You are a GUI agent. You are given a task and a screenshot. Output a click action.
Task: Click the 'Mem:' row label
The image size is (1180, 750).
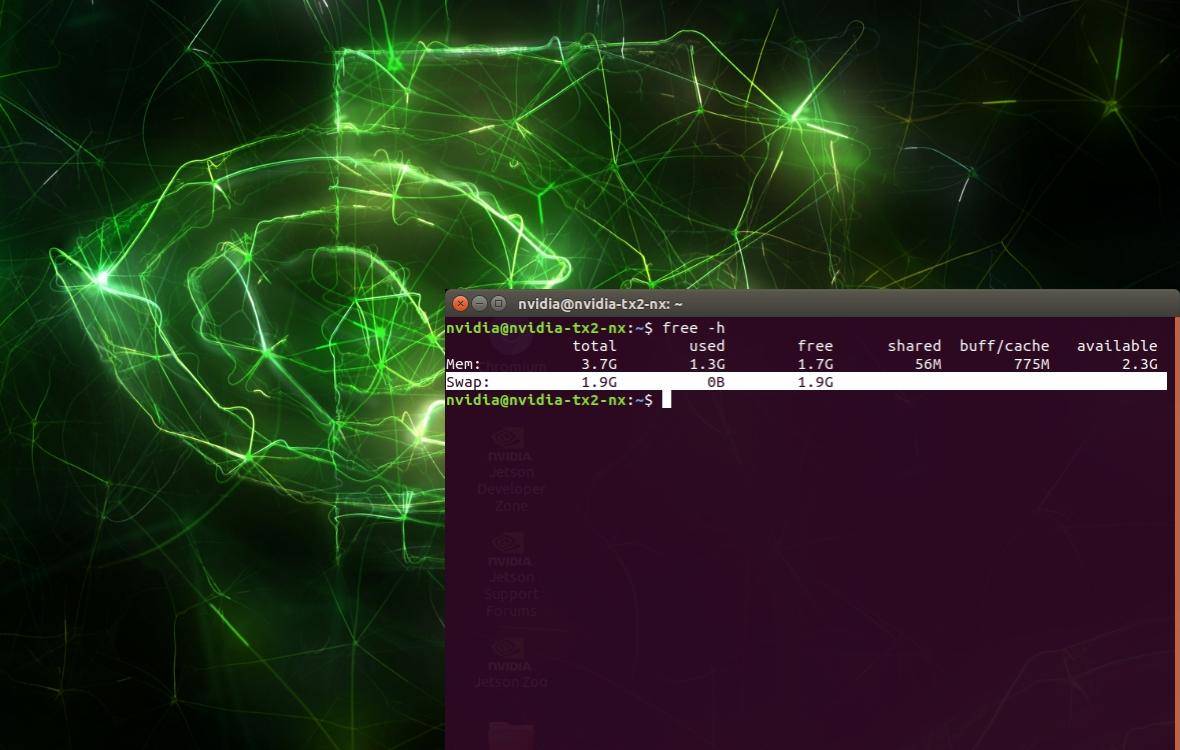point(464,364)
